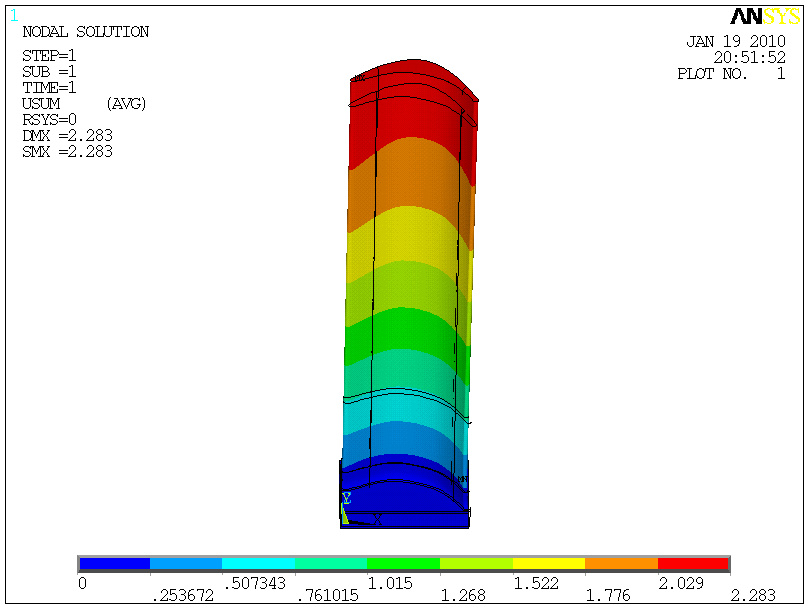Click the JAN 19 2010 date text
The width and height of the screenshot is (810, 610).
736,42
